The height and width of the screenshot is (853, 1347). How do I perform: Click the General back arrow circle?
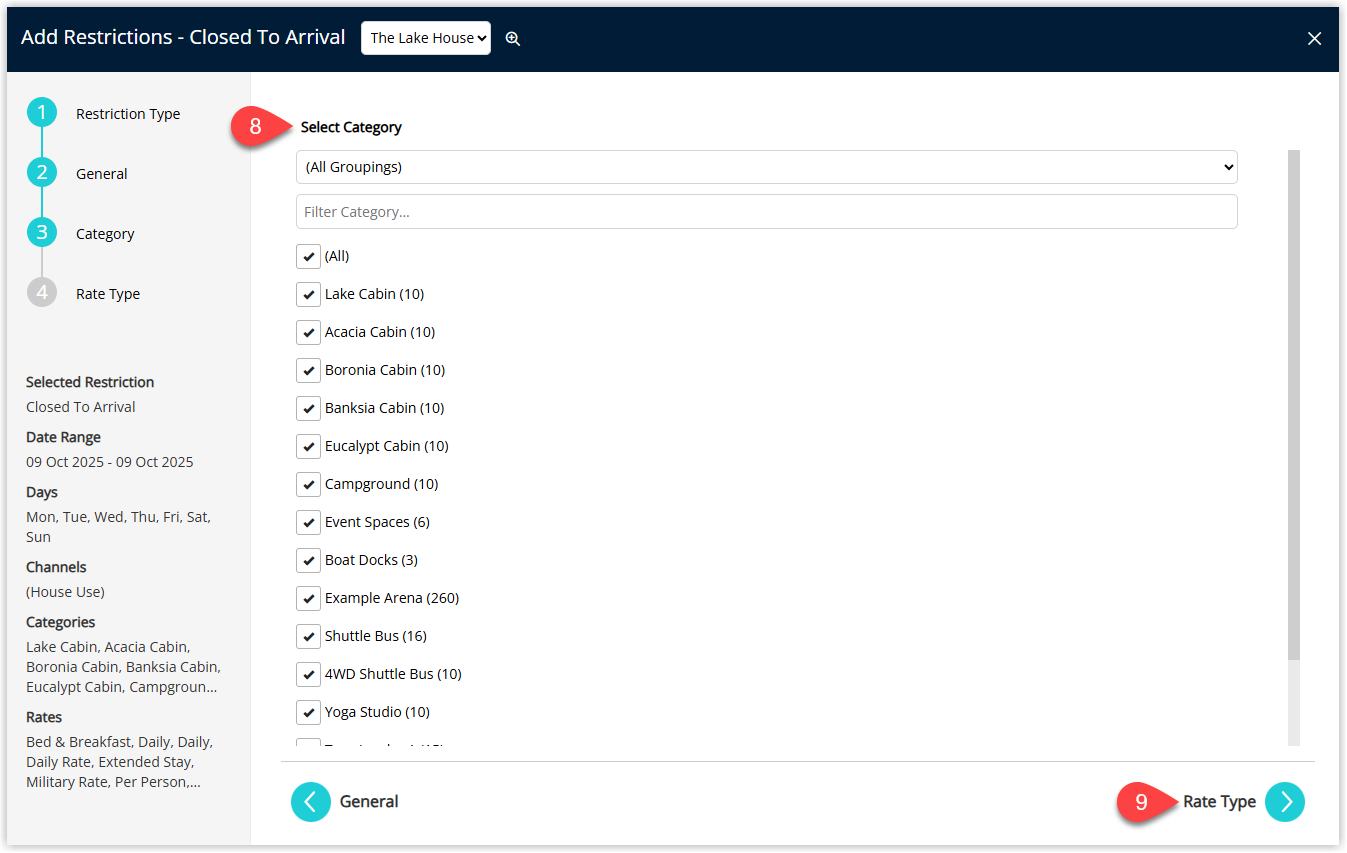(x=311, y=802)
